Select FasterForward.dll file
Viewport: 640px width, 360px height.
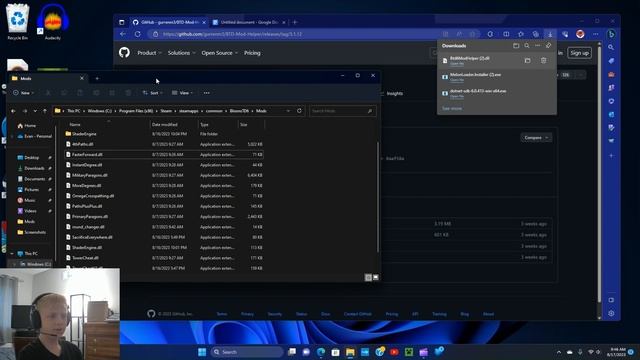click(164, 155)
